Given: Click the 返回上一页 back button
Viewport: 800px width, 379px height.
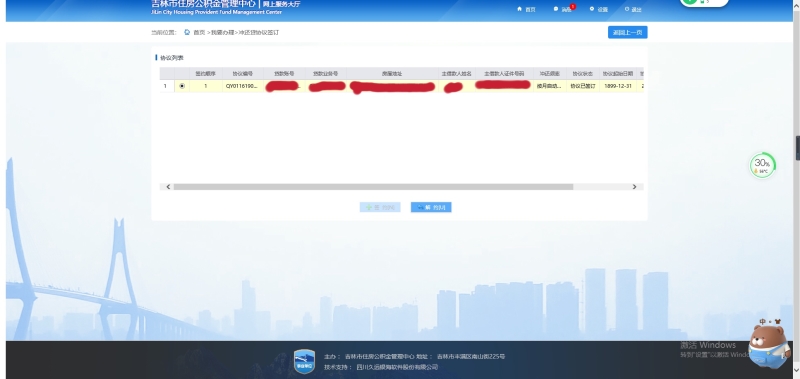Looking at the screenshot, I should pyautogui.click(x=628, y=32).
